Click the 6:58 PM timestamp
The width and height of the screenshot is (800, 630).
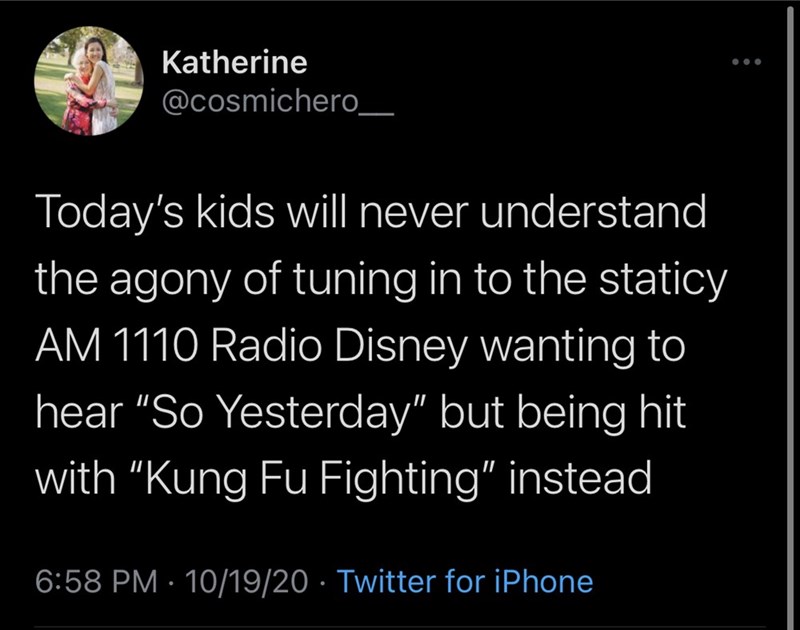96,581
